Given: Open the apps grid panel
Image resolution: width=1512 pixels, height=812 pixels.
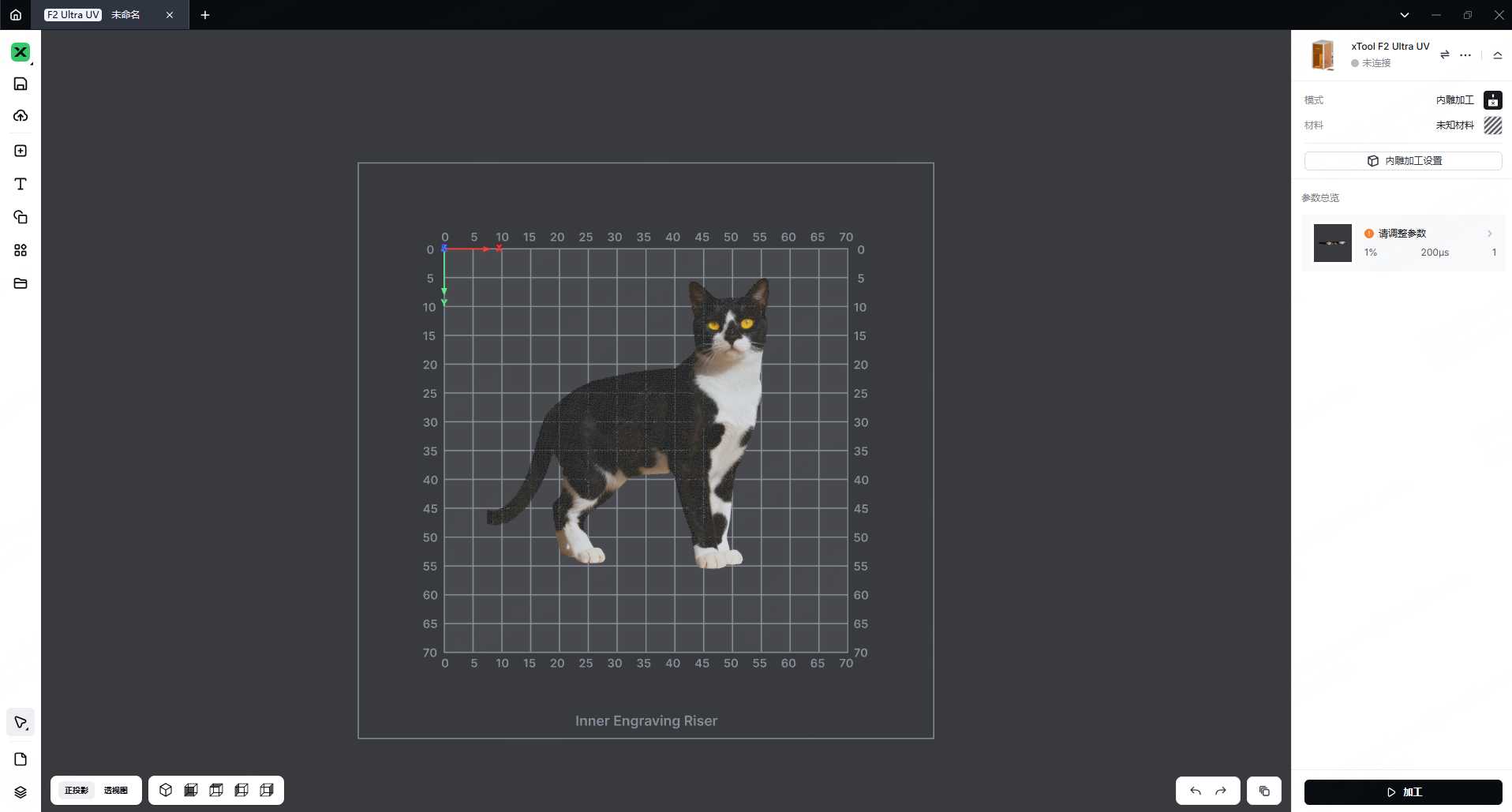Looking at the screenshot, I should (21, 250).
